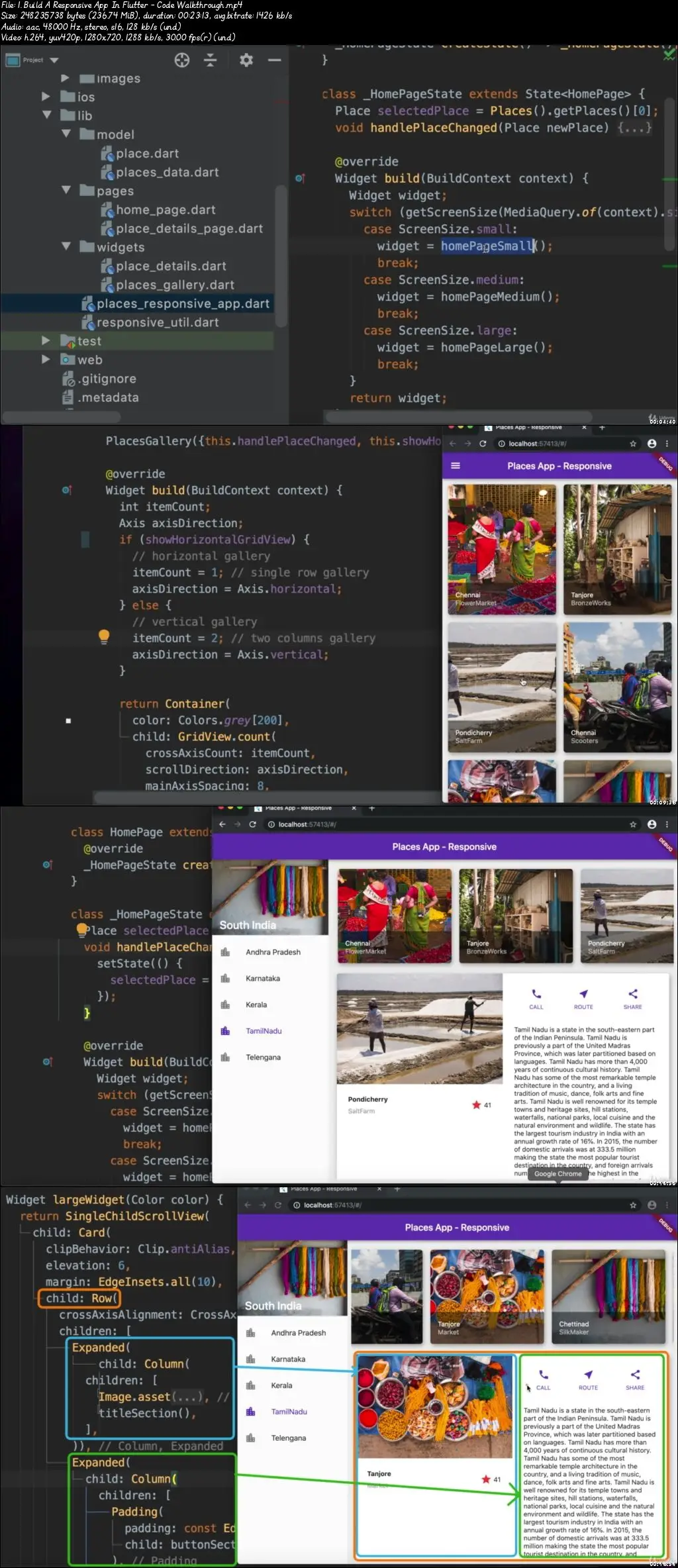678x1568 pixels.
Task: Open the Pondicherry SaltFarm card in two-column gallery
Action: 502,687
